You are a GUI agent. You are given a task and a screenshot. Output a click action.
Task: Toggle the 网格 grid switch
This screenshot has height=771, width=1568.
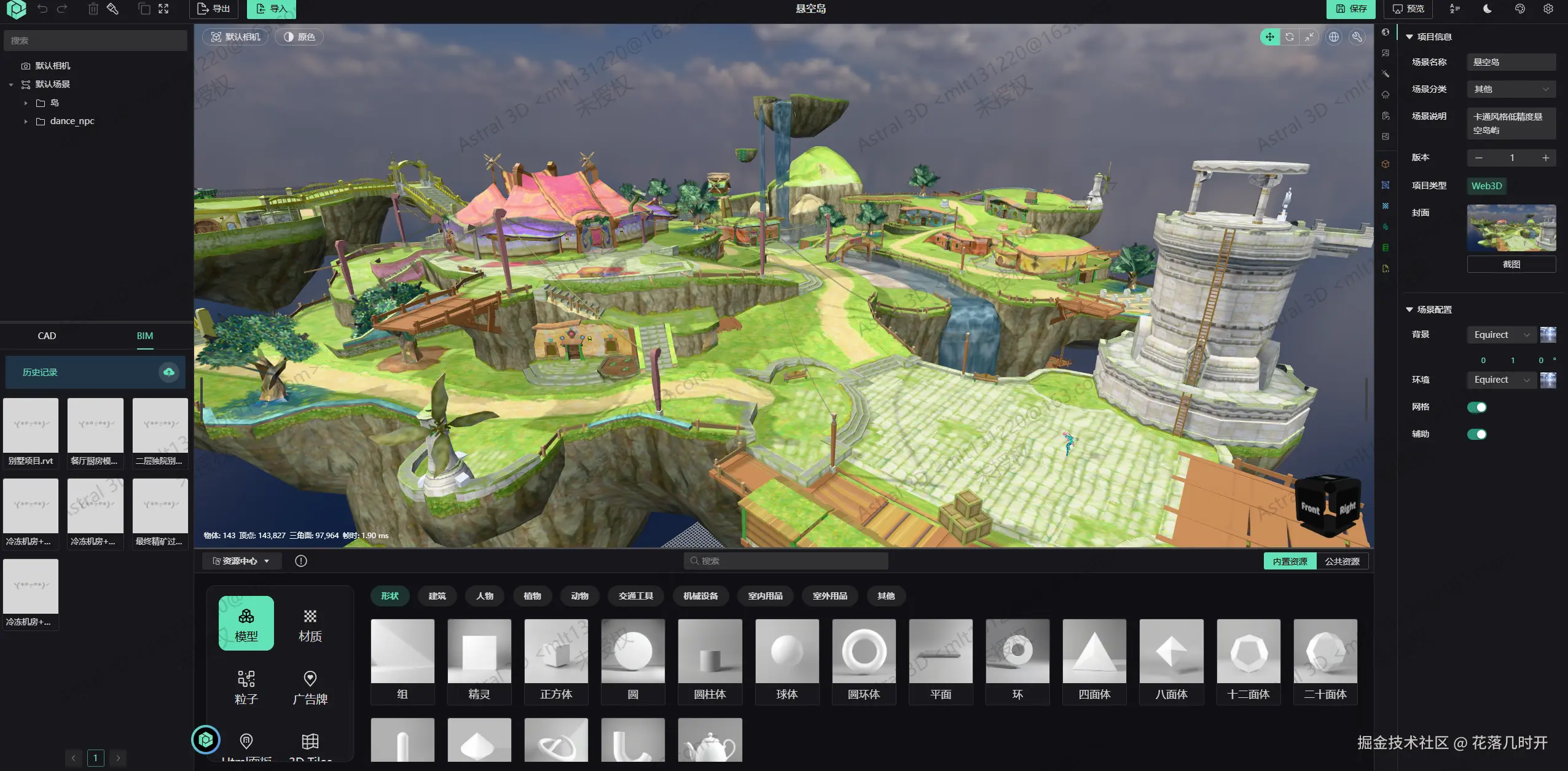point(1476,407)
